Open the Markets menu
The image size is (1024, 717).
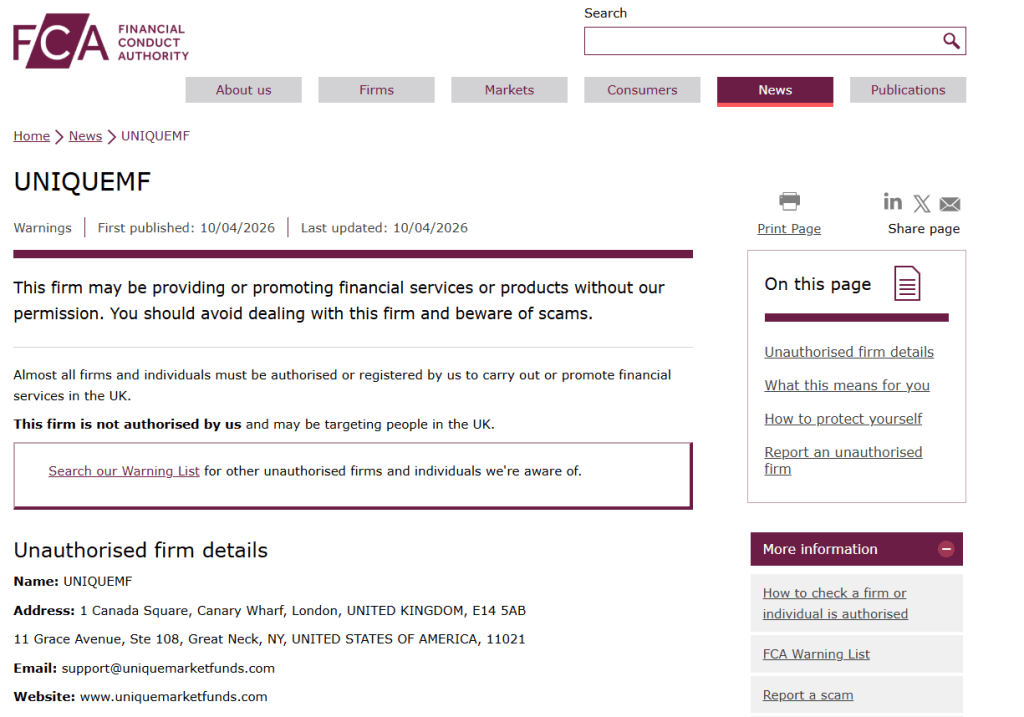point(509,90)
